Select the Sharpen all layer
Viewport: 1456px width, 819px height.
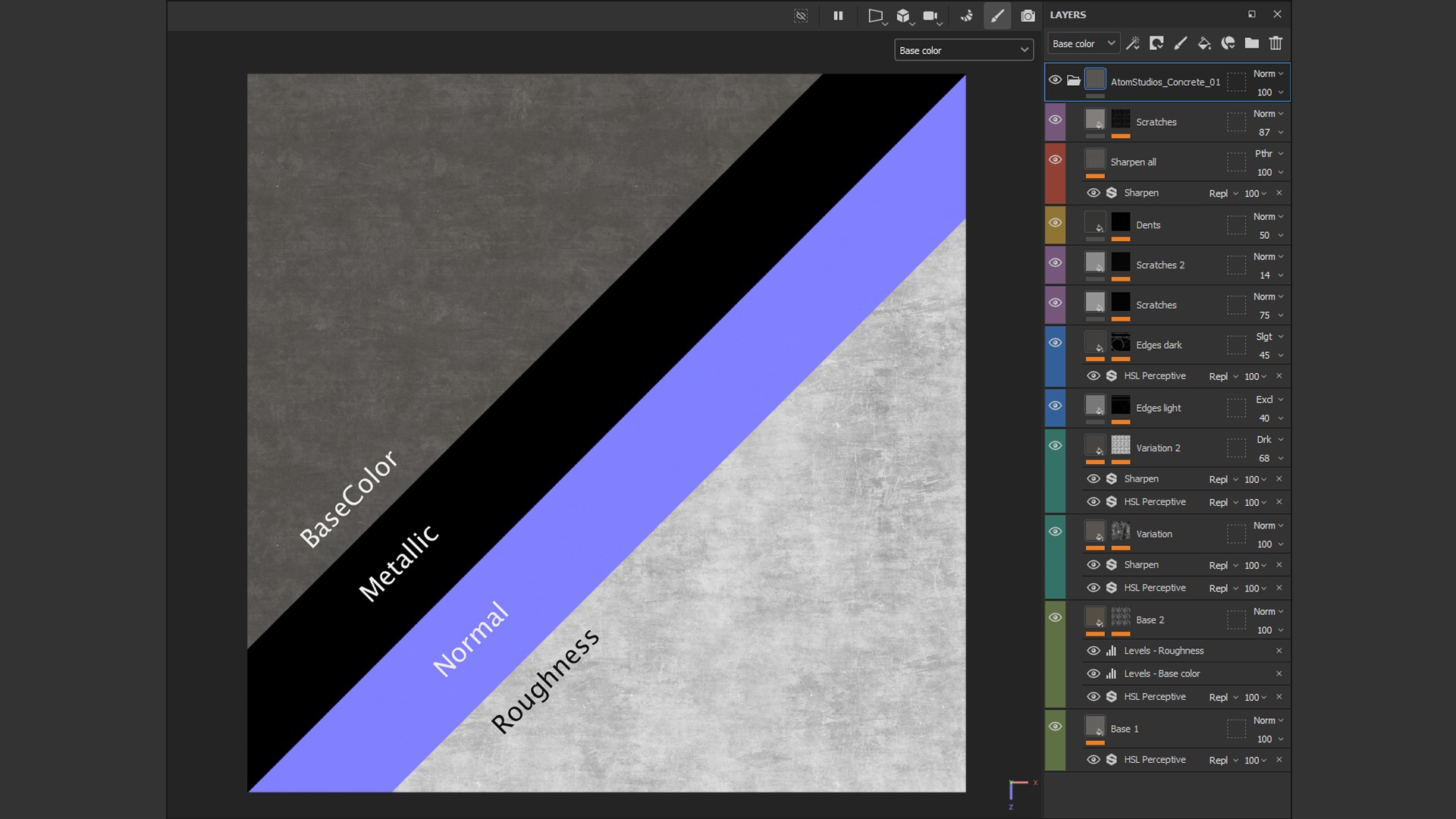click(x=1133, y=162)
